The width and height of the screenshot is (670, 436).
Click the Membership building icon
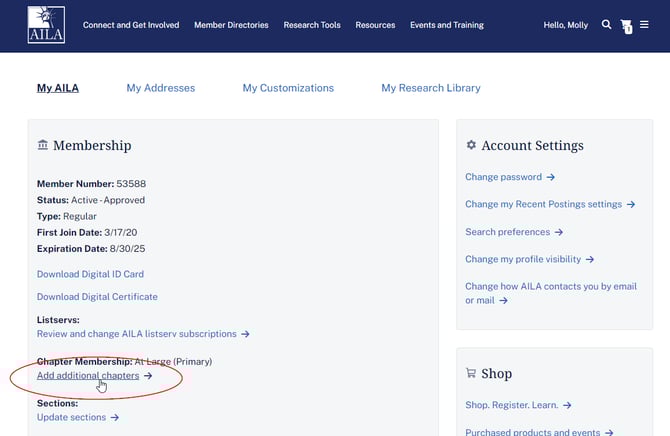(x=42, y=146)
